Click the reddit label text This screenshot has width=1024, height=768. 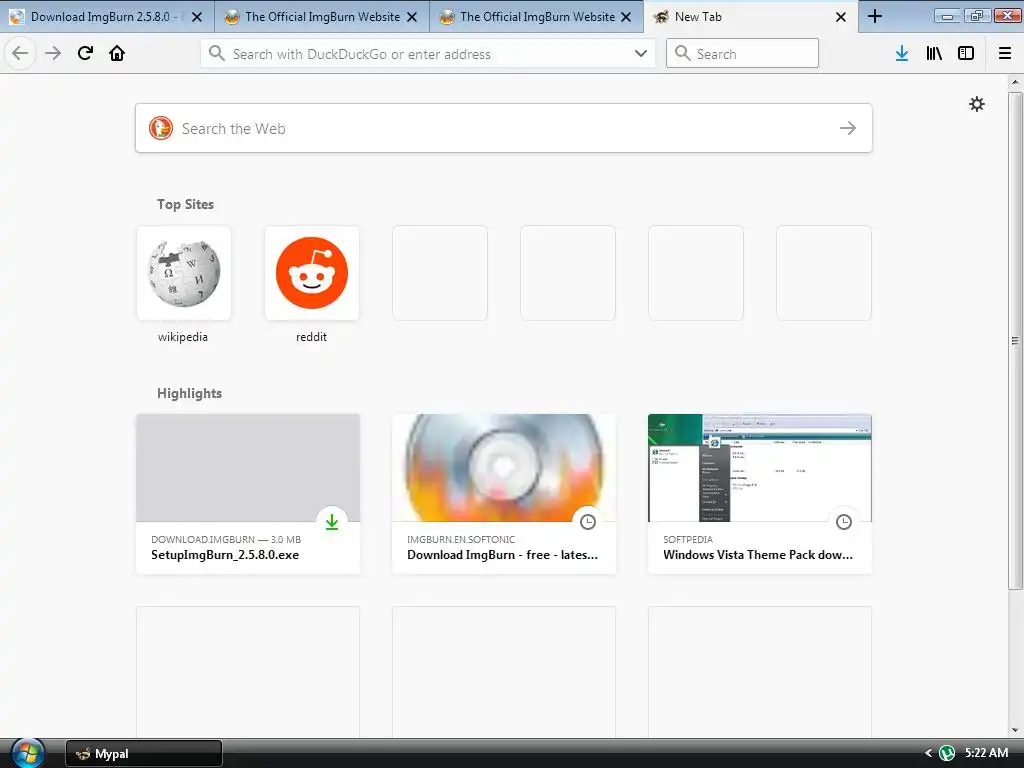click(x=312, y=337)
